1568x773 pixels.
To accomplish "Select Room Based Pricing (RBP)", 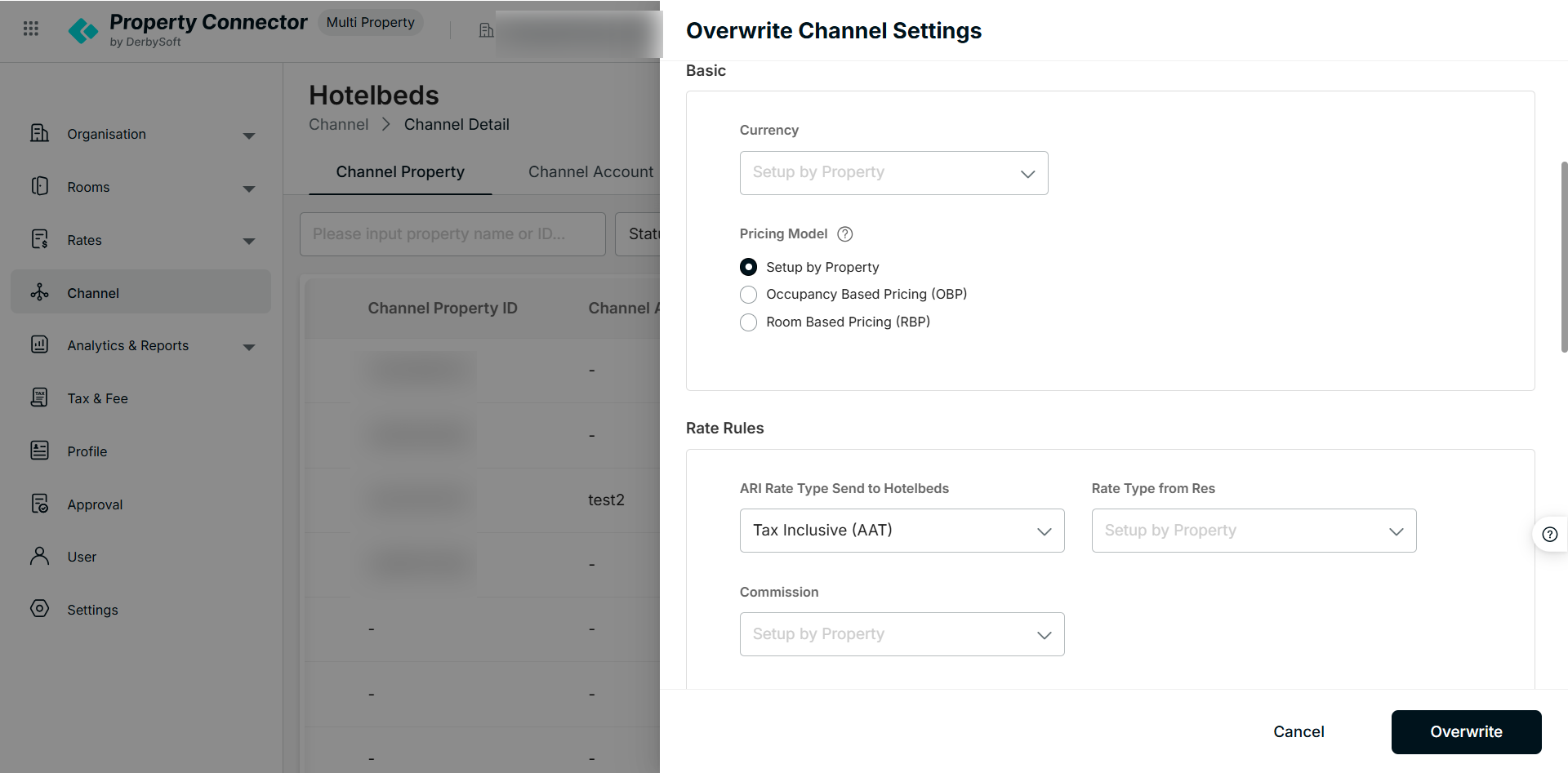I will 748,322.
